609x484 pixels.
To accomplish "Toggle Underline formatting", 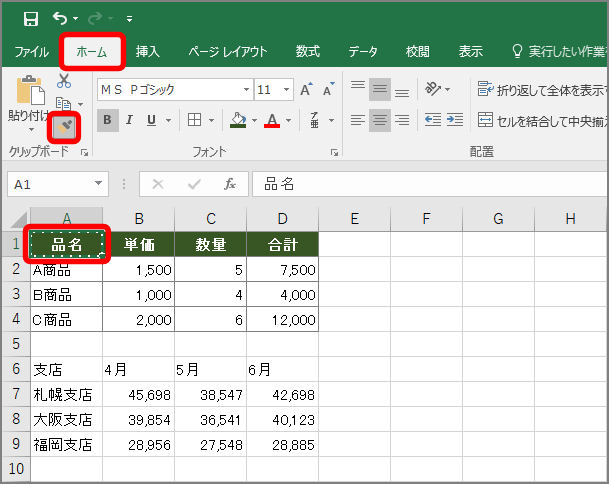I will click(x=151, y=120).
